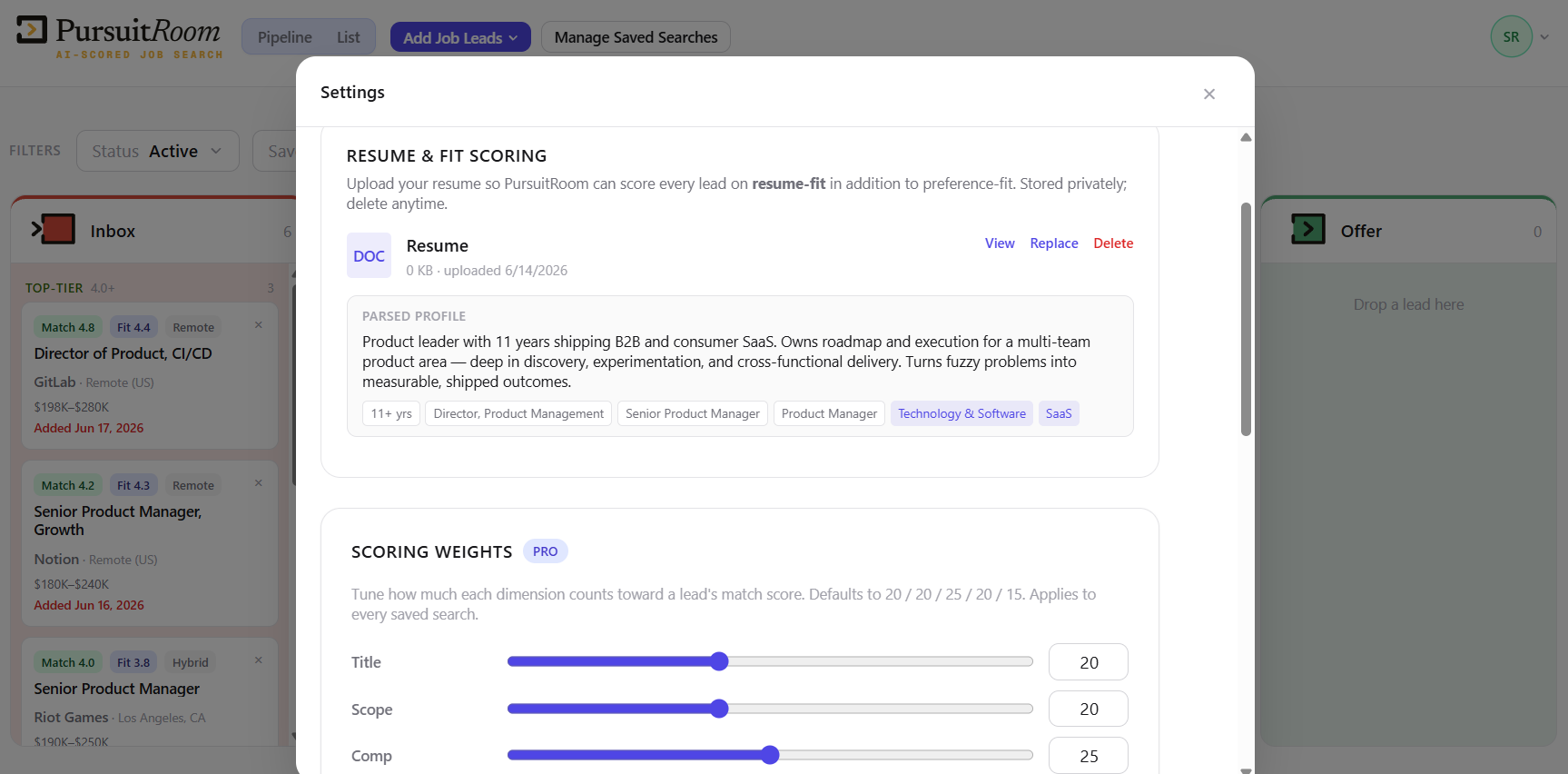Viewport: 1568px width, 774px height.
Task: Click the Comp weight value field
Action: pyautogui.click(x=1089, y=756)
